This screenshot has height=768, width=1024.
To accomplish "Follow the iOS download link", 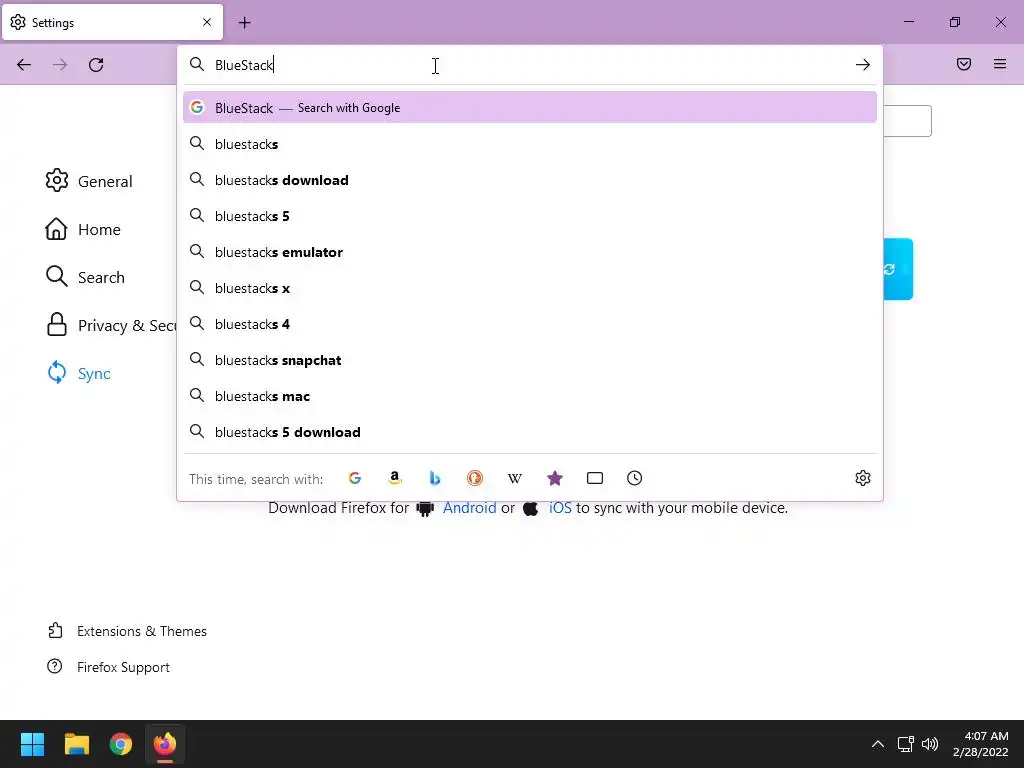I will tap(560, 507).
